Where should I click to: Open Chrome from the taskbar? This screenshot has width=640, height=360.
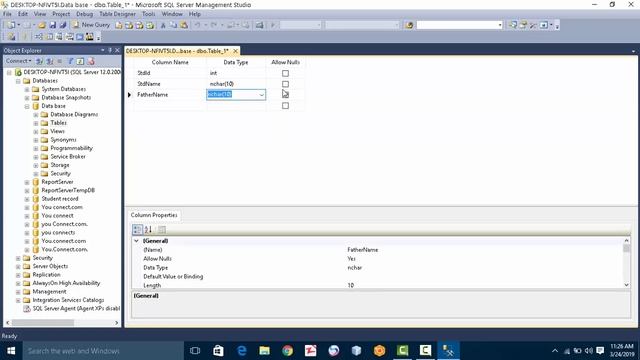(287, 351)
